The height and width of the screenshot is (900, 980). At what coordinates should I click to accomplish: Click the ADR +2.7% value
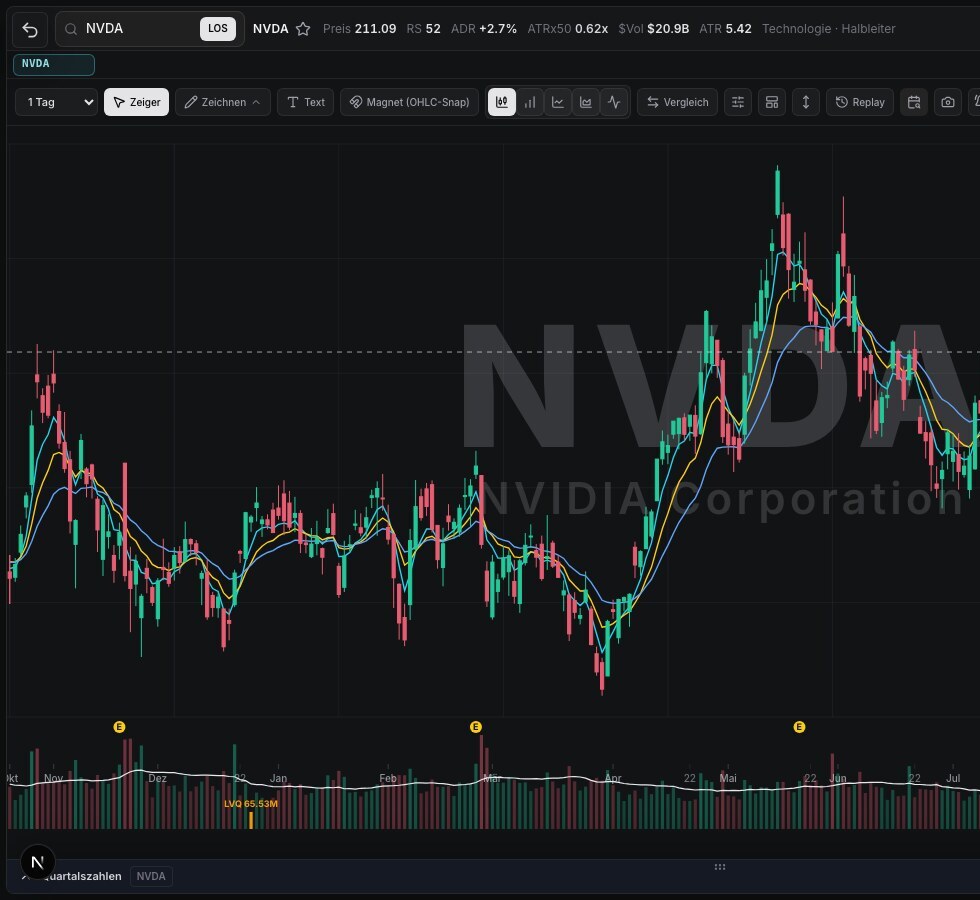(x=484, y=29)
